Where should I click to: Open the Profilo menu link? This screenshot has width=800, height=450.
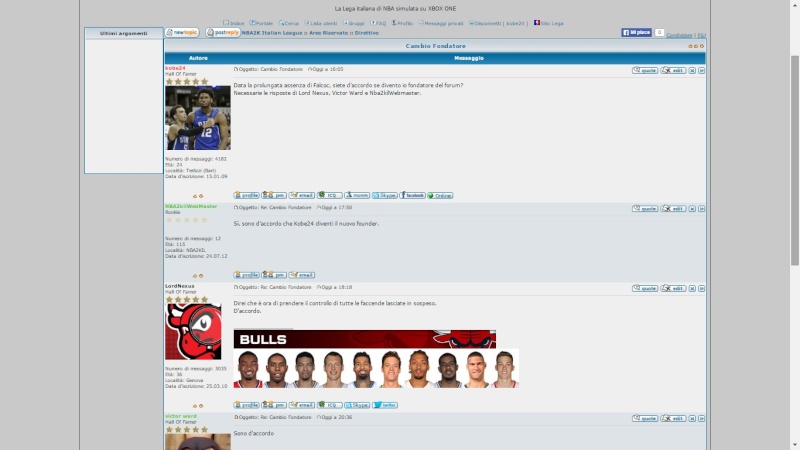point(402,23)
